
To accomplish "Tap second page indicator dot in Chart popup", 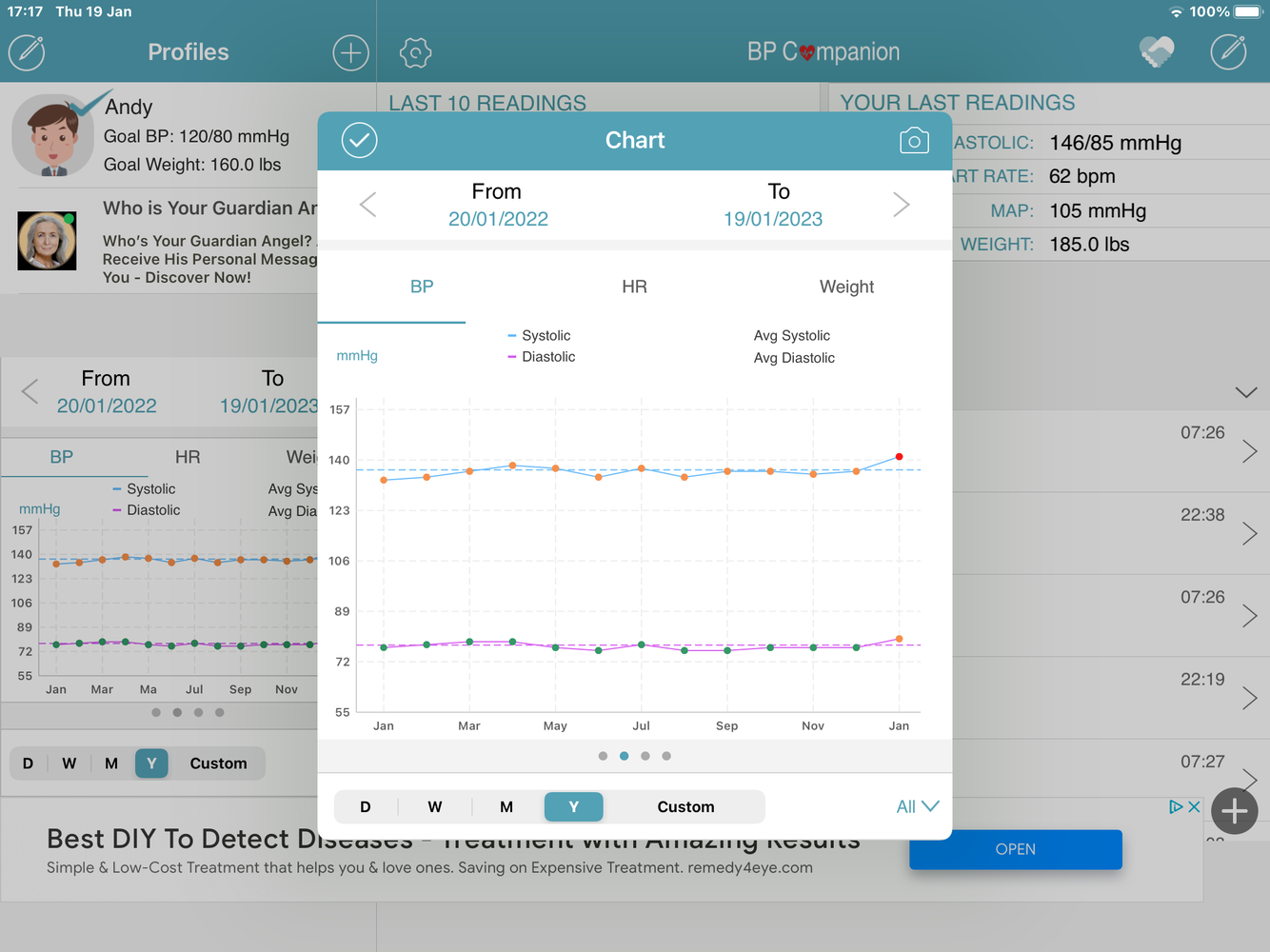I will 624,756.
